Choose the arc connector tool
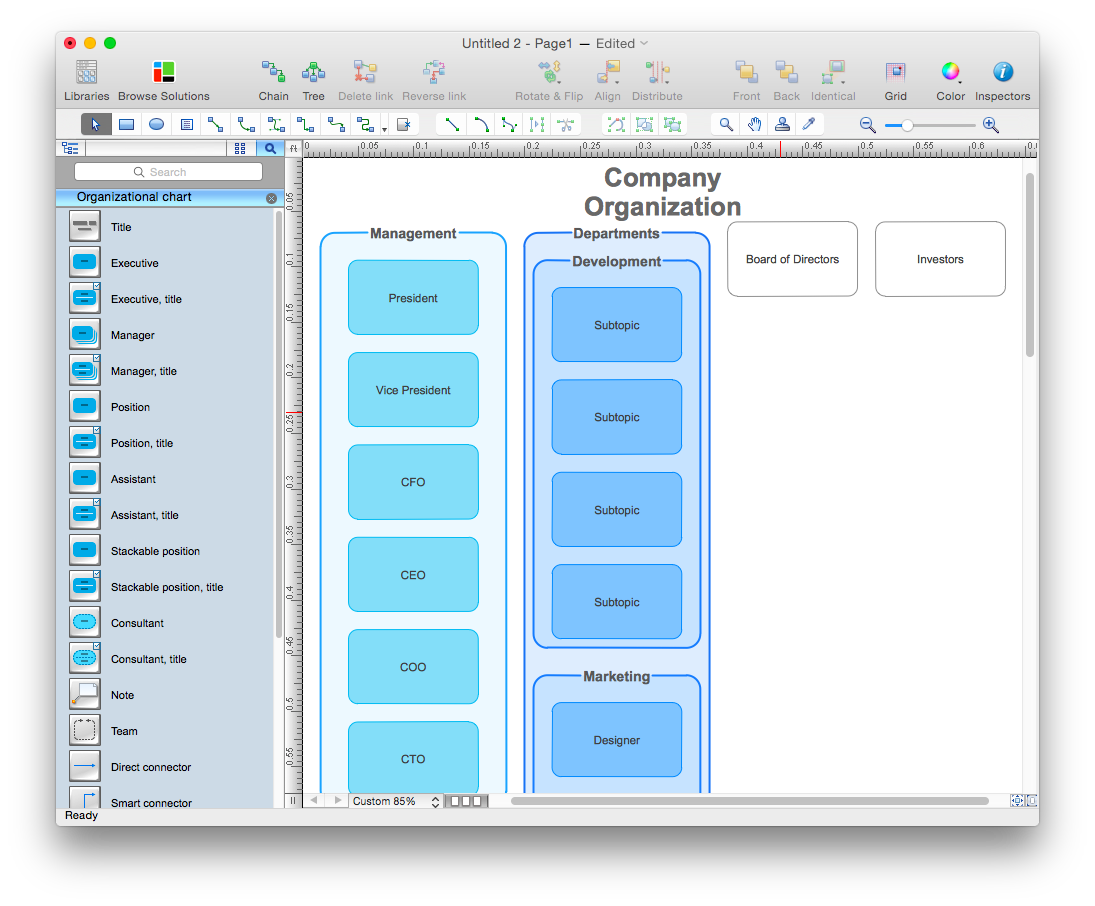 pos(246,124)
